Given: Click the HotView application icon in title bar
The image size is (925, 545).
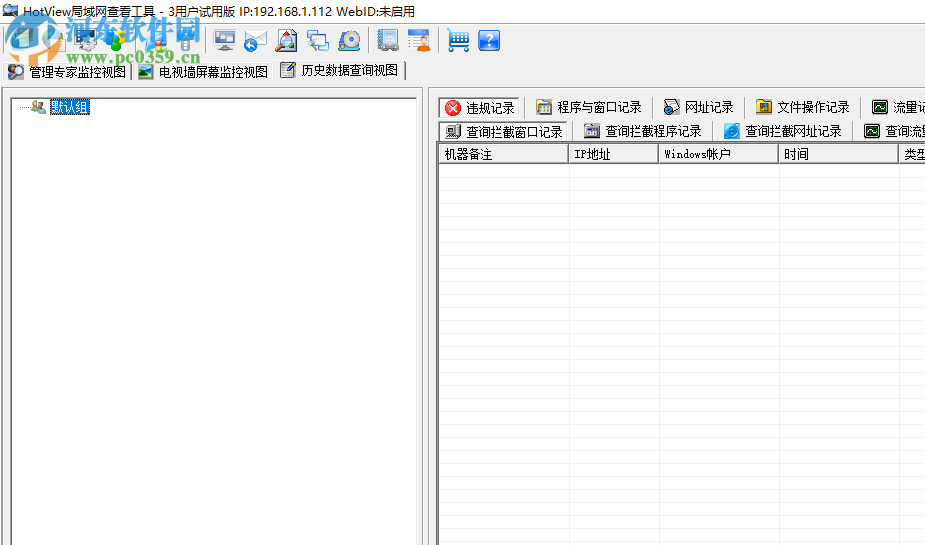Looking at the screenshot, I should tap(10, 10).
